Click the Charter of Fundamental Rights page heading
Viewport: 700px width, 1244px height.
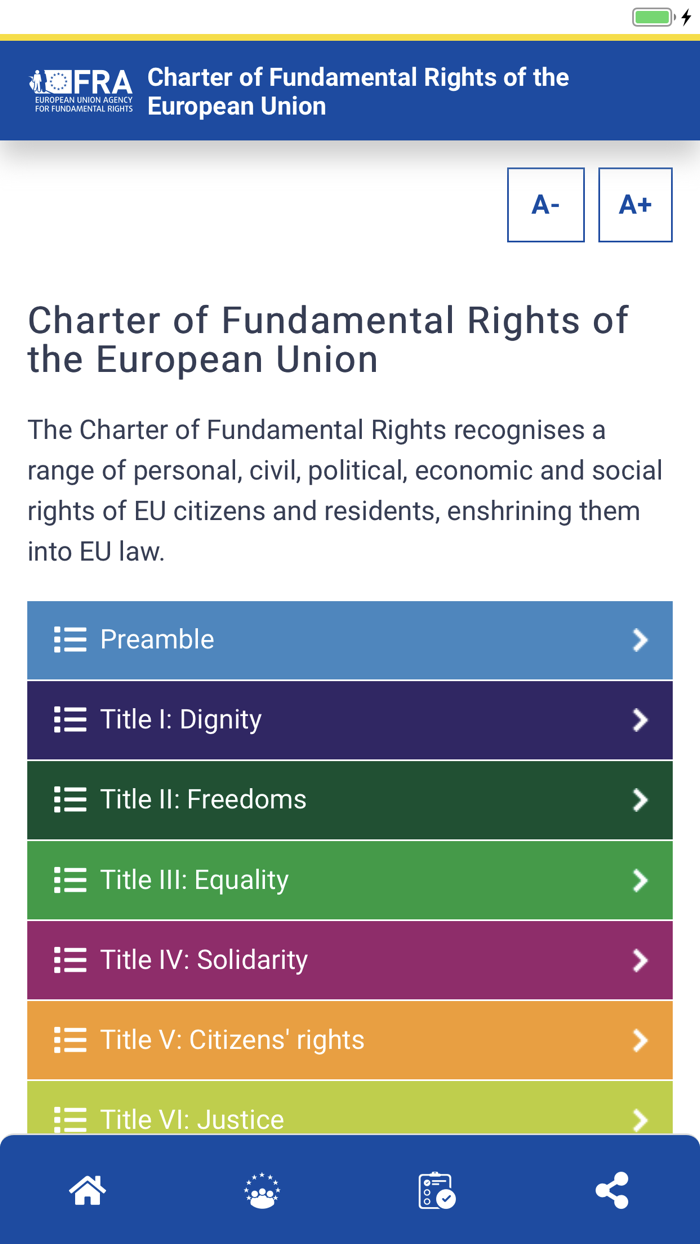pyautogui.click(x=328, y=339)
